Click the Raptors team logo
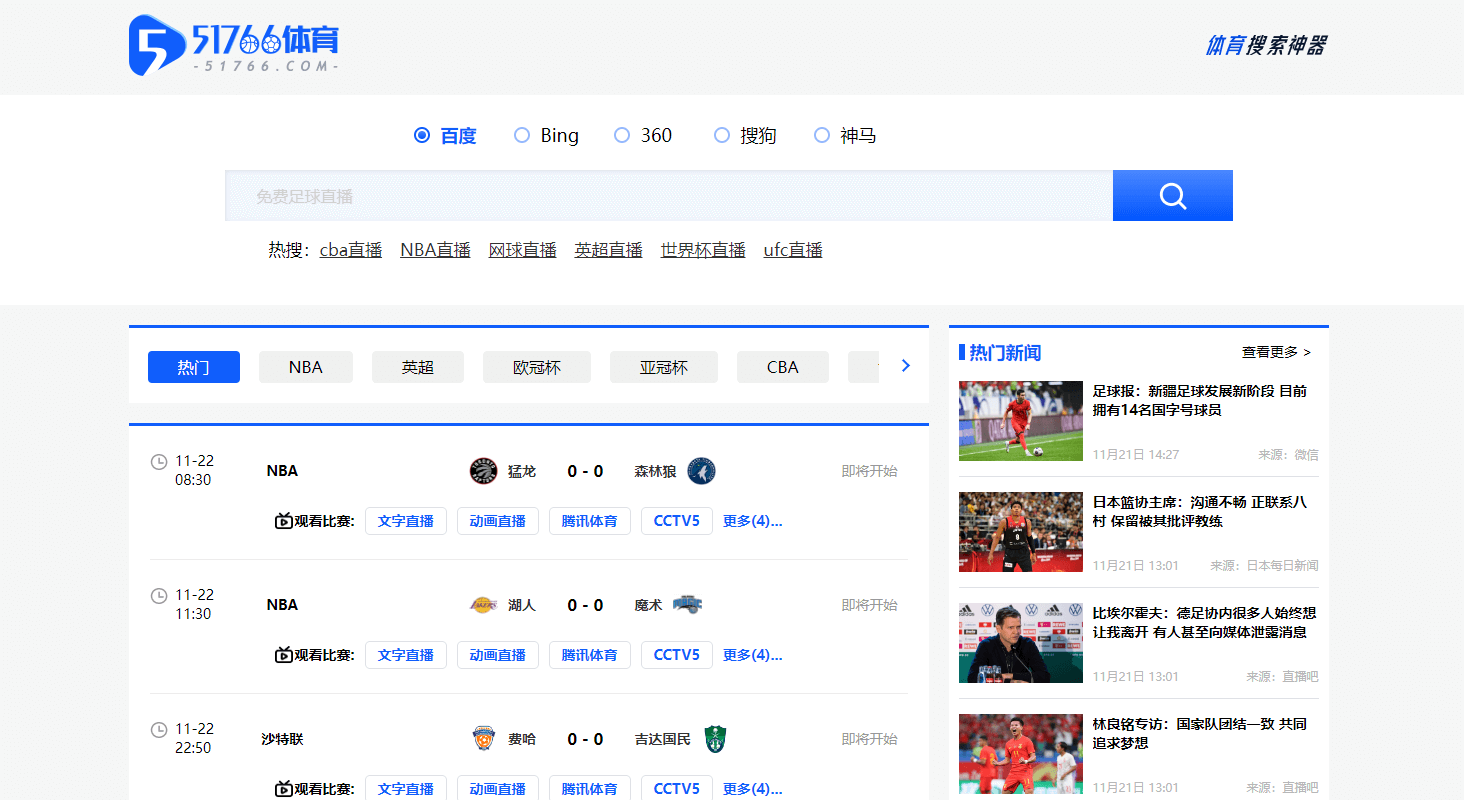The height and width of the screenshot is (800, 1464). 483,471
